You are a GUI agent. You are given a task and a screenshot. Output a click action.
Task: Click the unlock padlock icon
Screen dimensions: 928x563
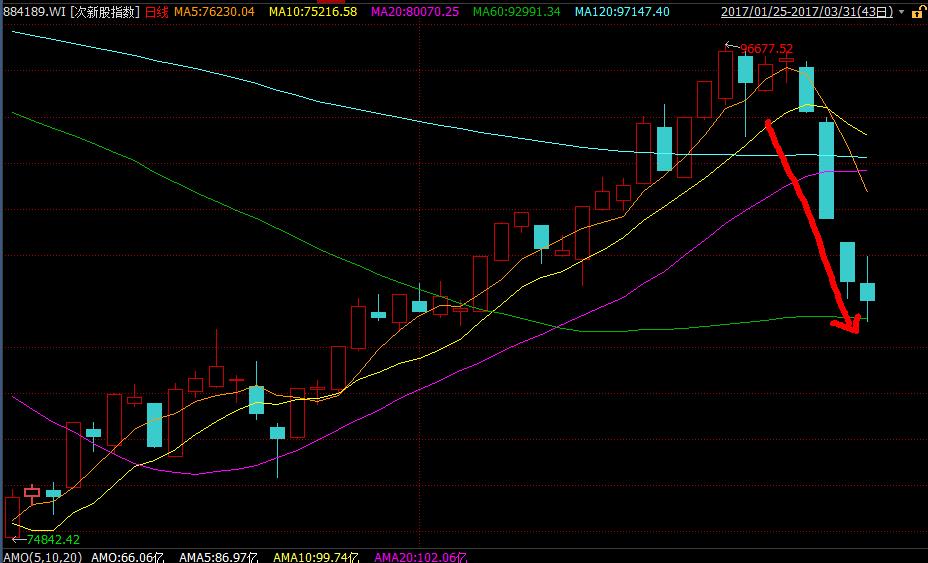(918, 11)
